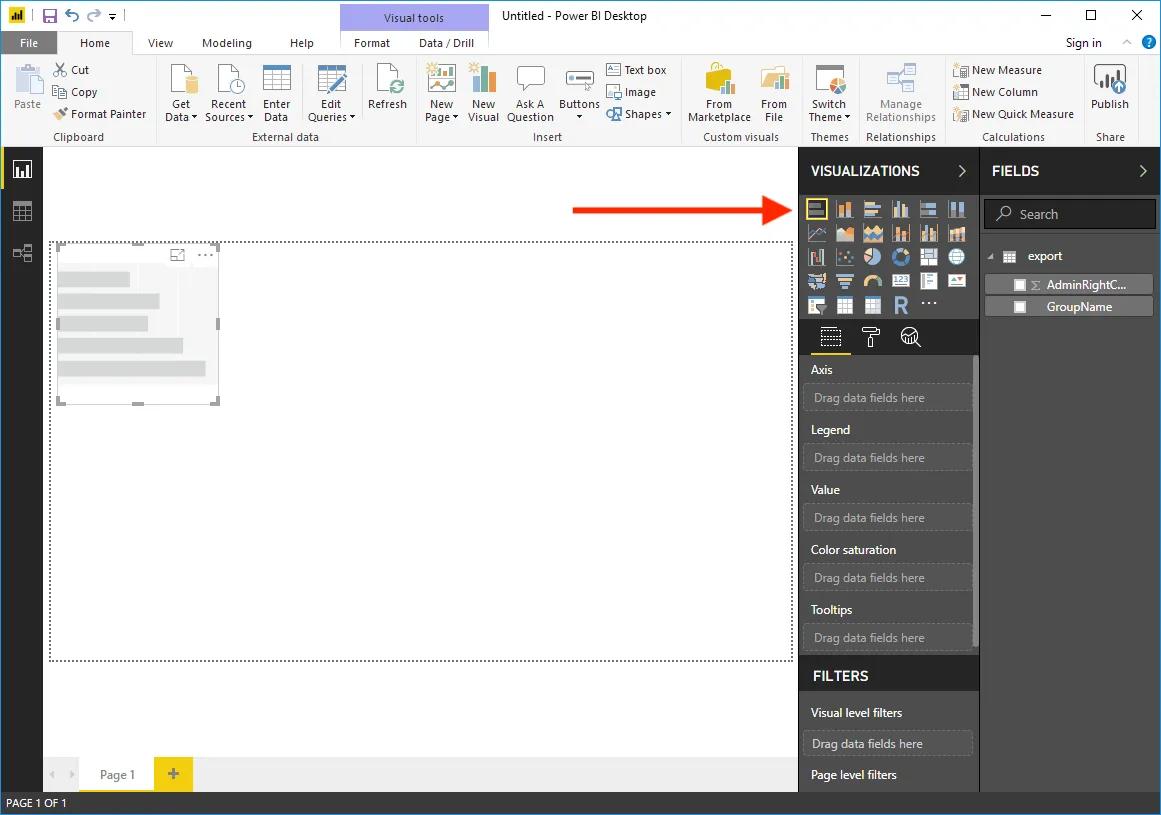Open the Switch Theme dropdown
The height and width of the screenshot is (815, 1161).
(829, 93)
